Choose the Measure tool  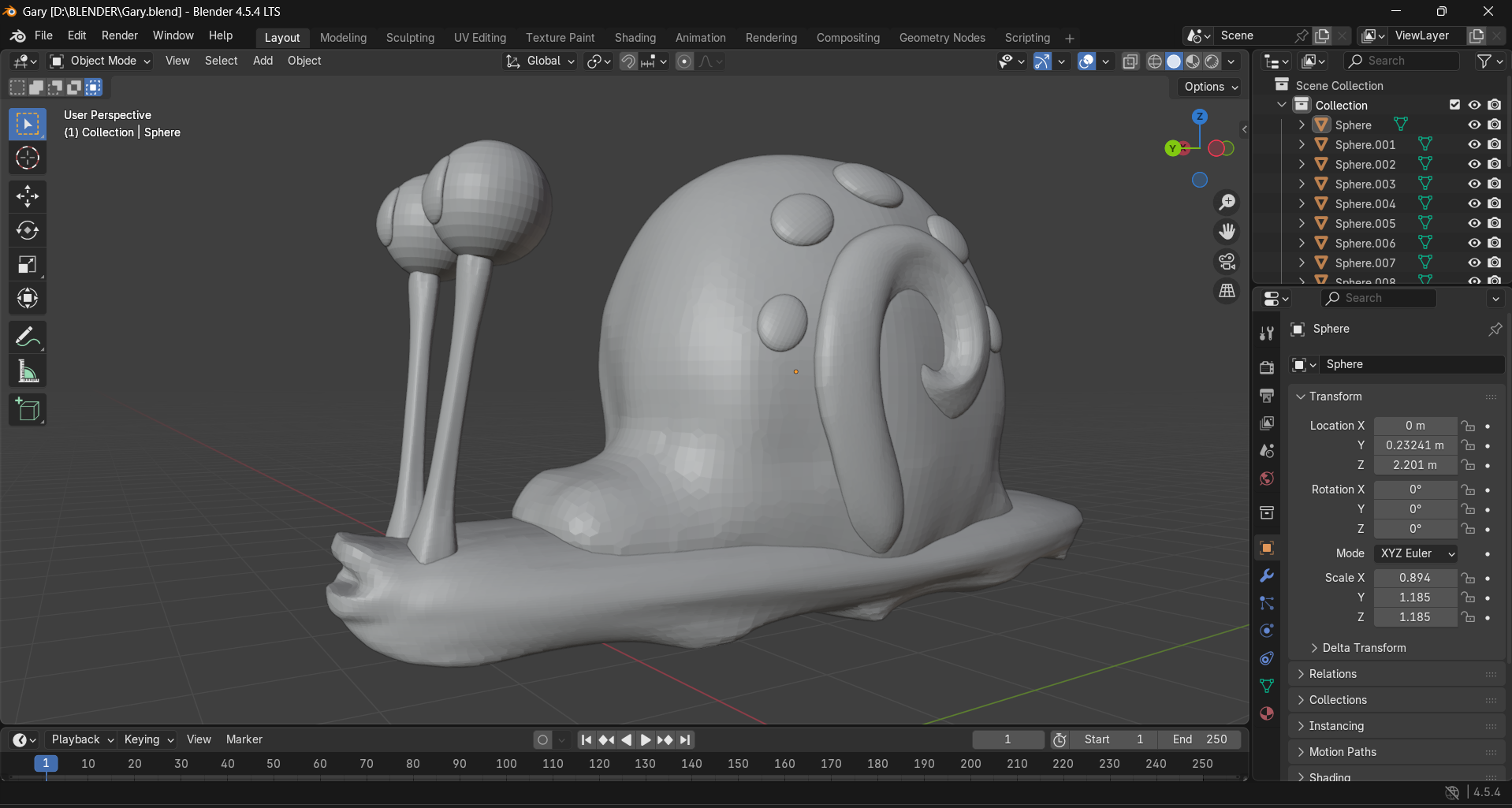tap(28, 371)
